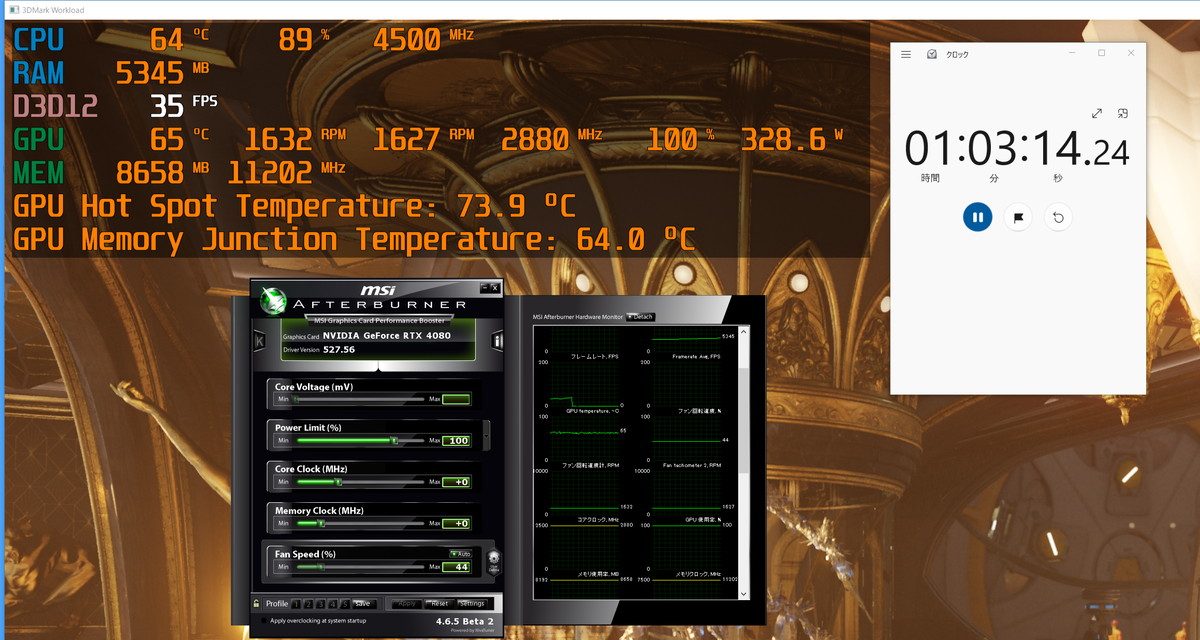Enable apply overclocking at system startup
The height and width of the screenshot is (640, 1200).
264,621
